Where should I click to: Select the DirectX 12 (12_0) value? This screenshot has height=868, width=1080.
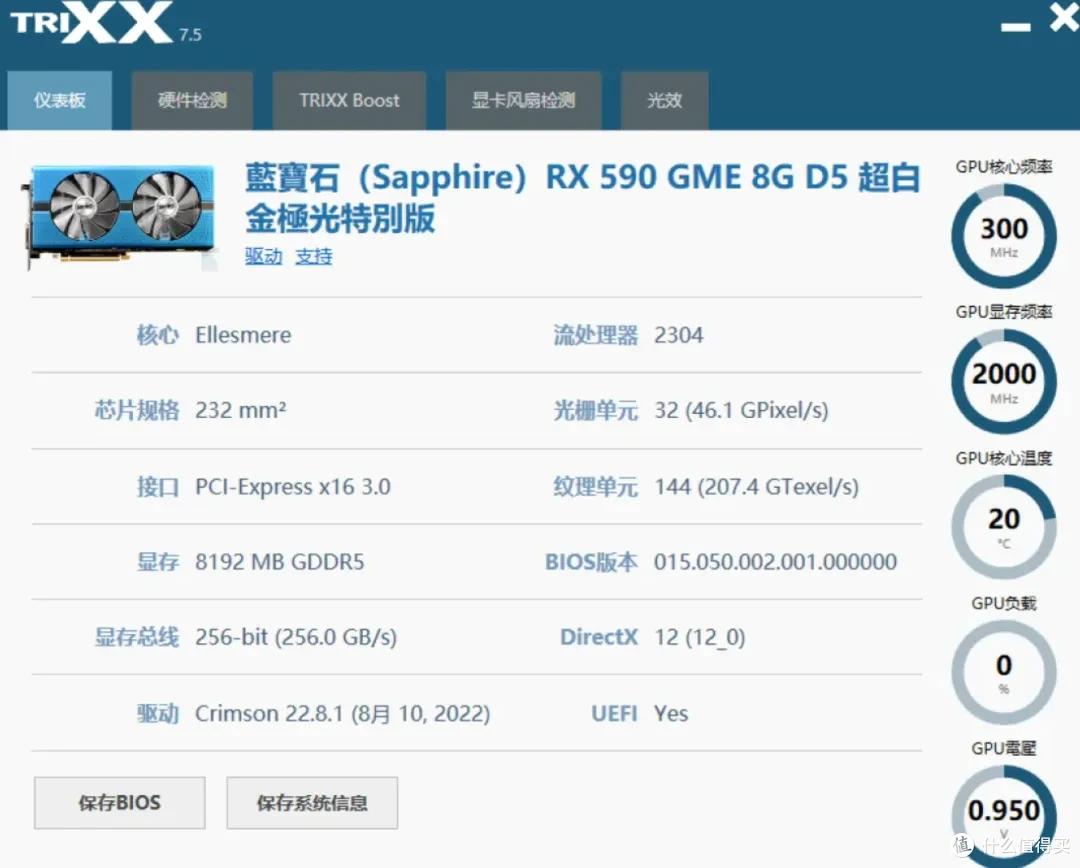699,637
